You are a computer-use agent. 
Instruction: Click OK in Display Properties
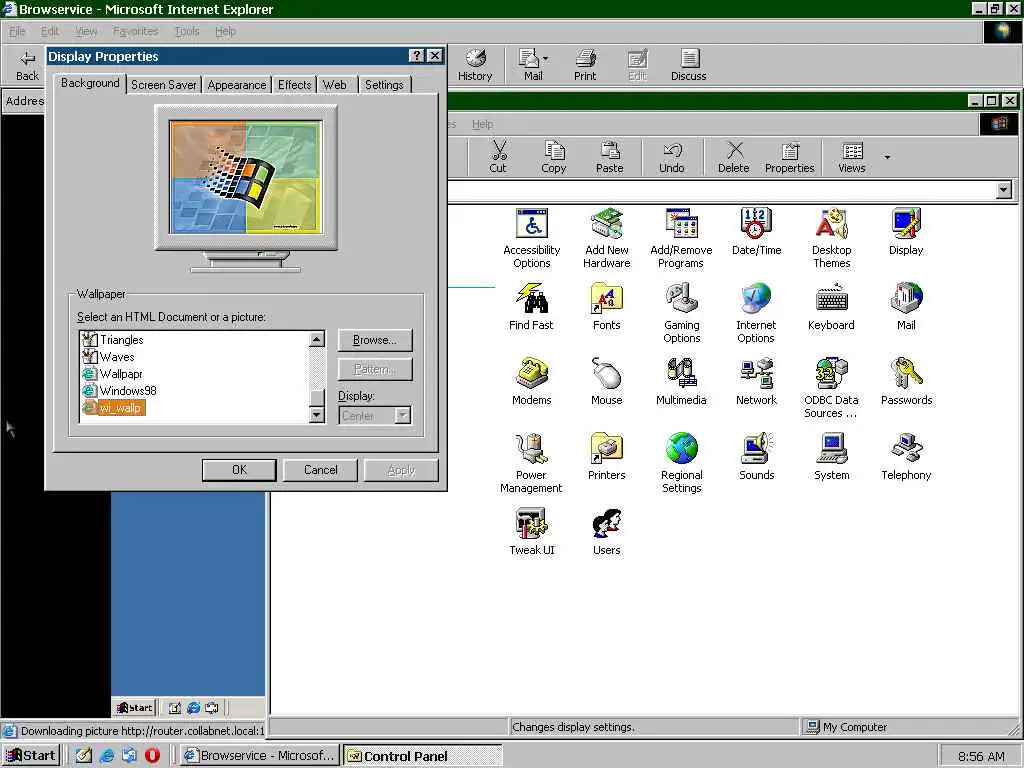(x=239, y=470)
